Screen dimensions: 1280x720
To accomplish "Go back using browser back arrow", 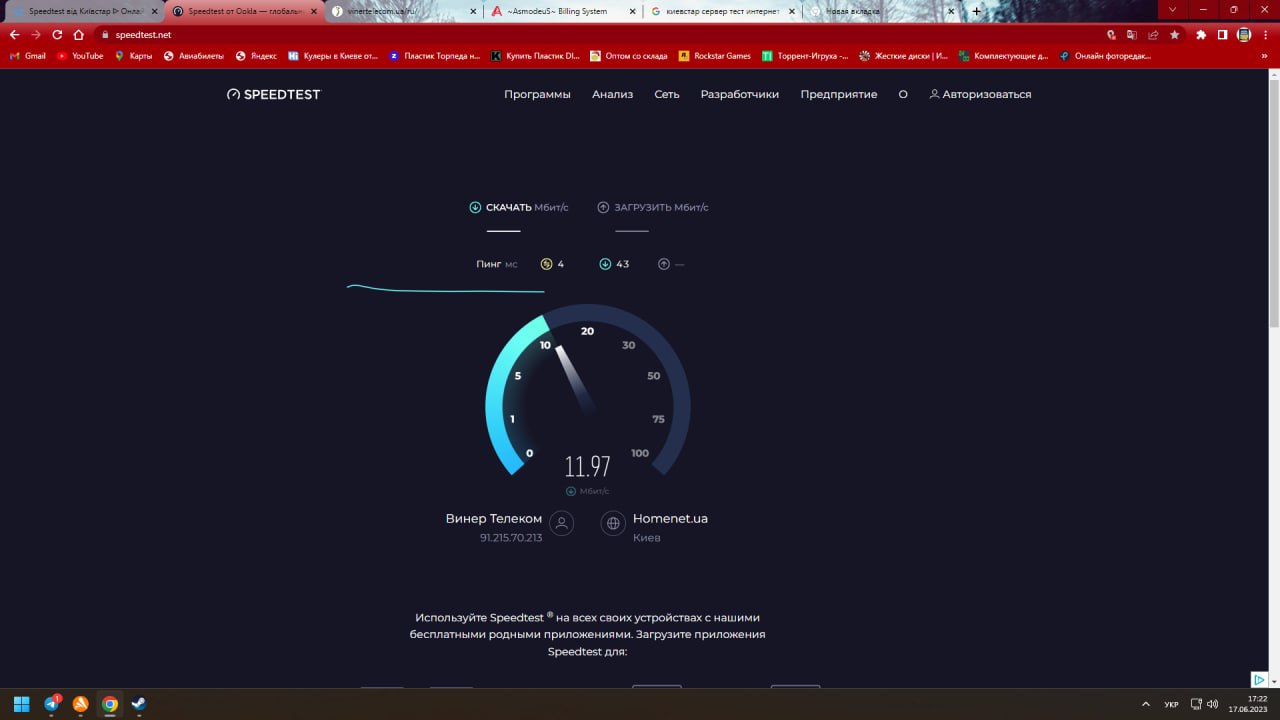I will [x=14, y=34].
